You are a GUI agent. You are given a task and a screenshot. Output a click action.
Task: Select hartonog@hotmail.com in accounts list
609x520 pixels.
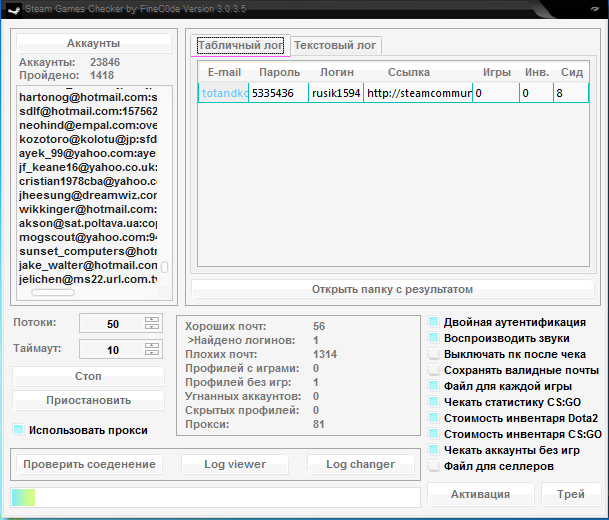(x=88, y=97)
